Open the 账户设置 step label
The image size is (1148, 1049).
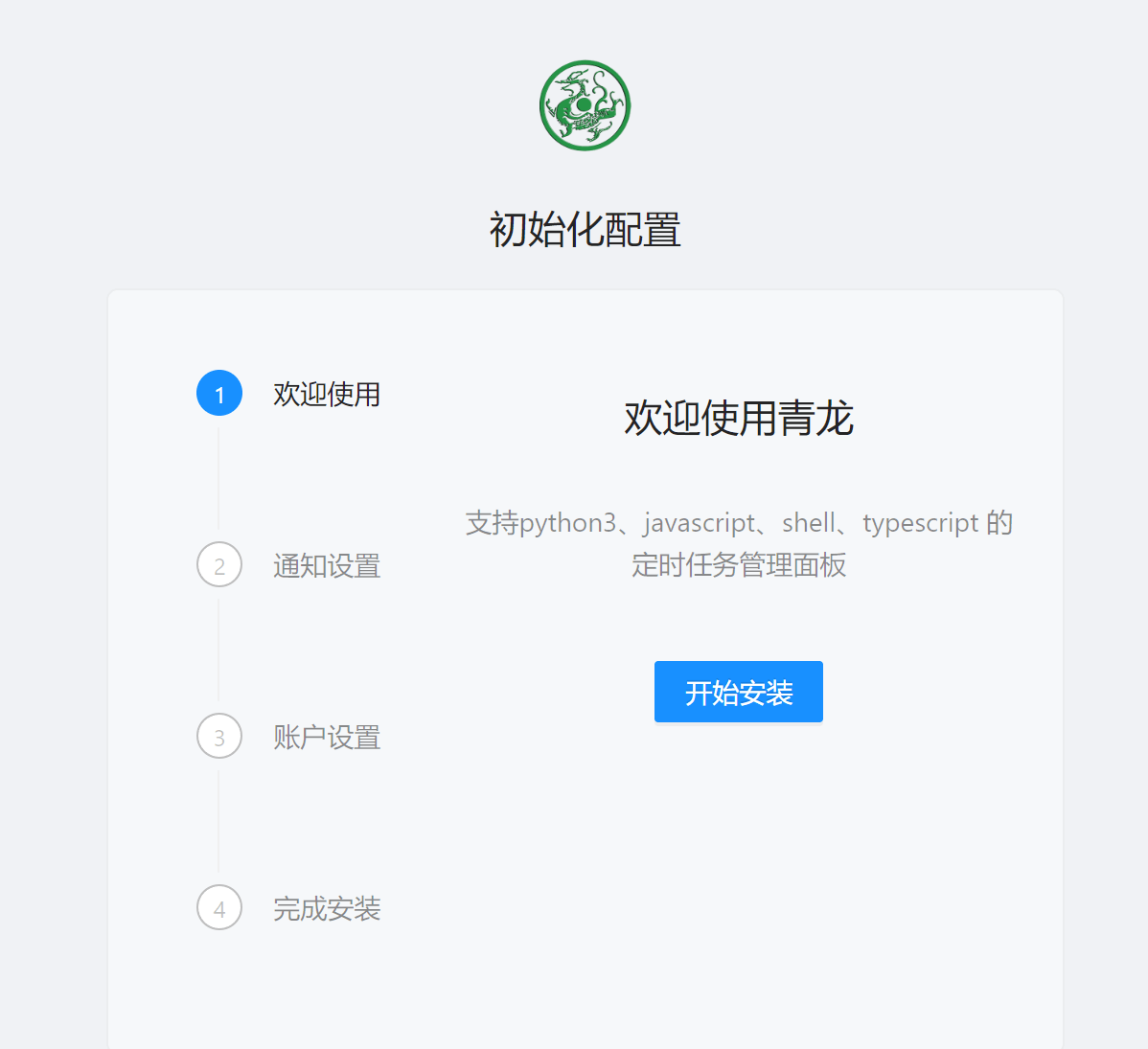pyautogui.click(x=327, y=737)
